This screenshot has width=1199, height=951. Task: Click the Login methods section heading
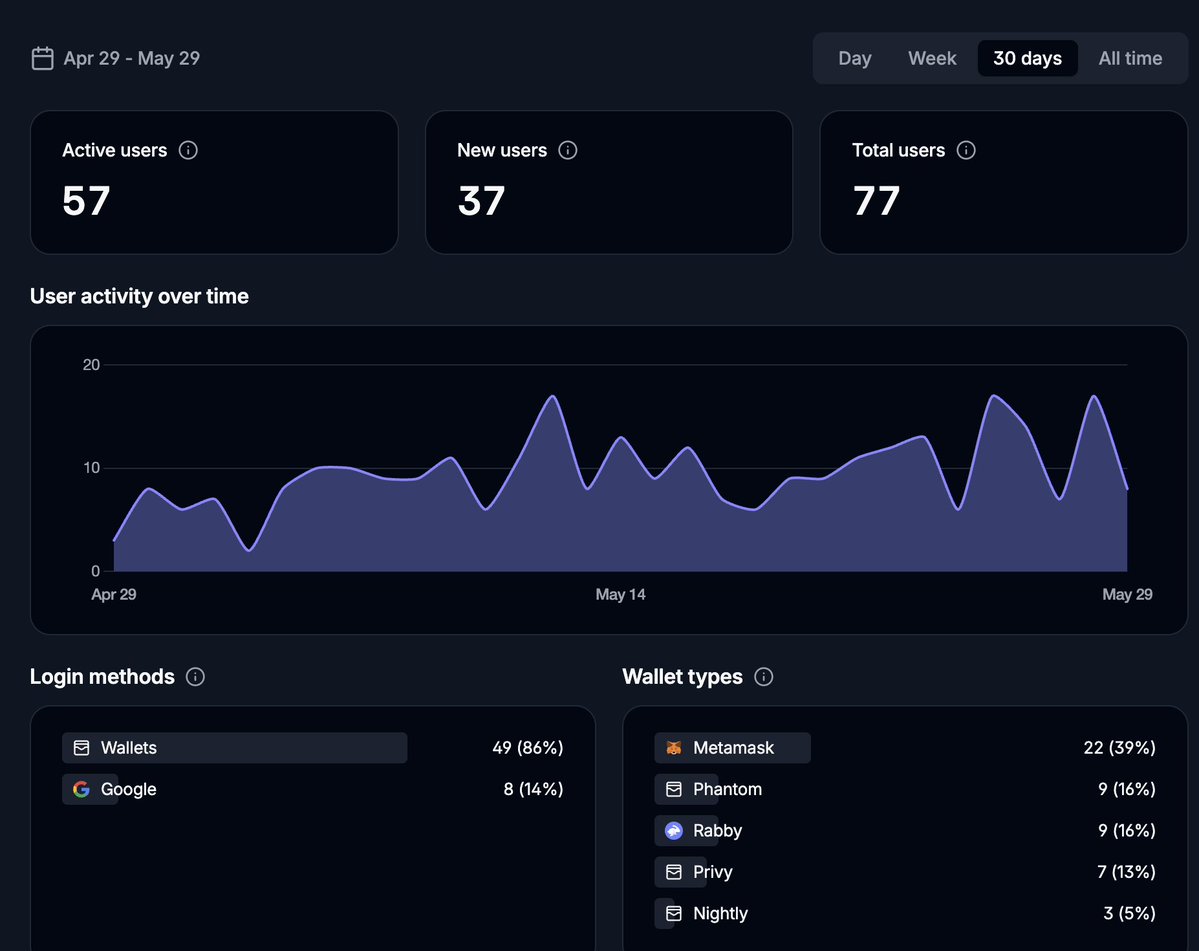[x=102, y=677]
